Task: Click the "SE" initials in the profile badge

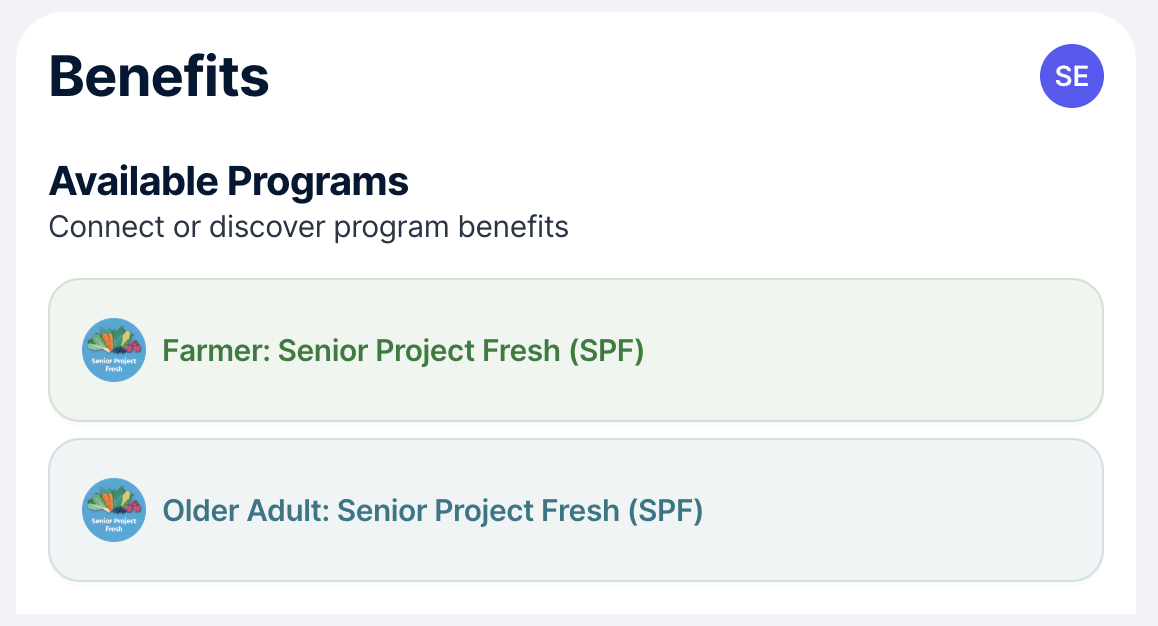Action: point(1072,77)
